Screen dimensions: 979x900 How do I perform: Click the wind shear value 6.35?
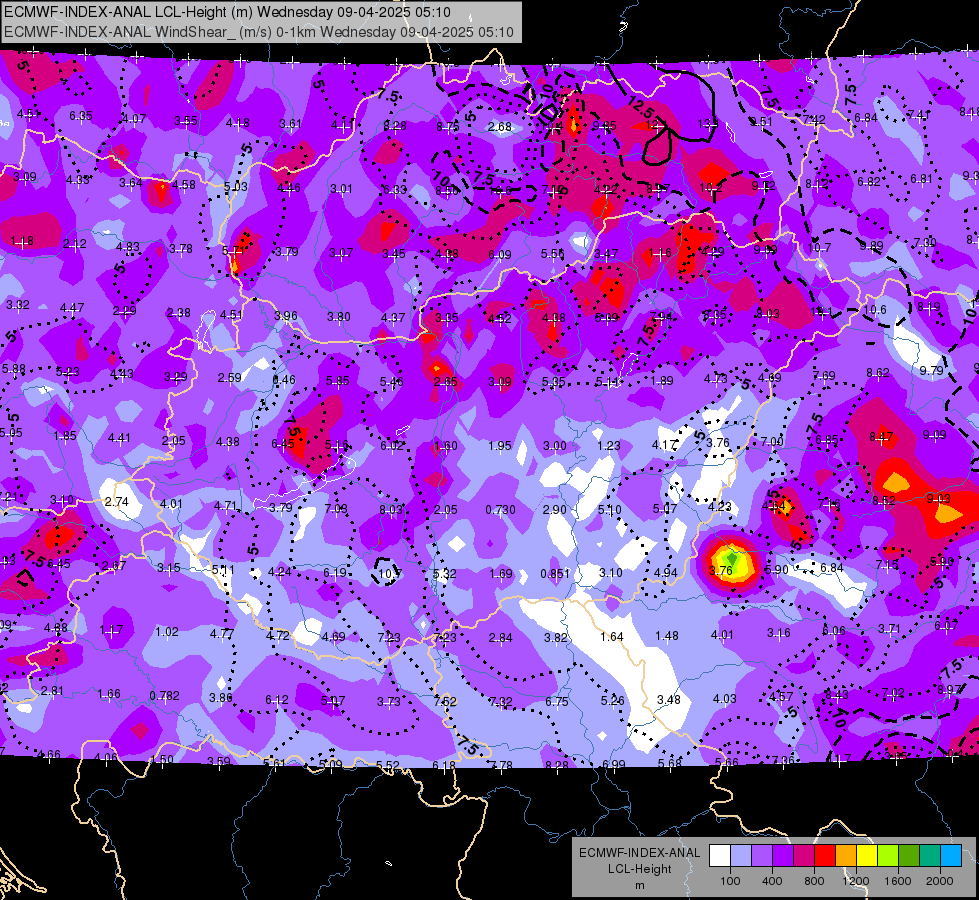tap(81, 116)
